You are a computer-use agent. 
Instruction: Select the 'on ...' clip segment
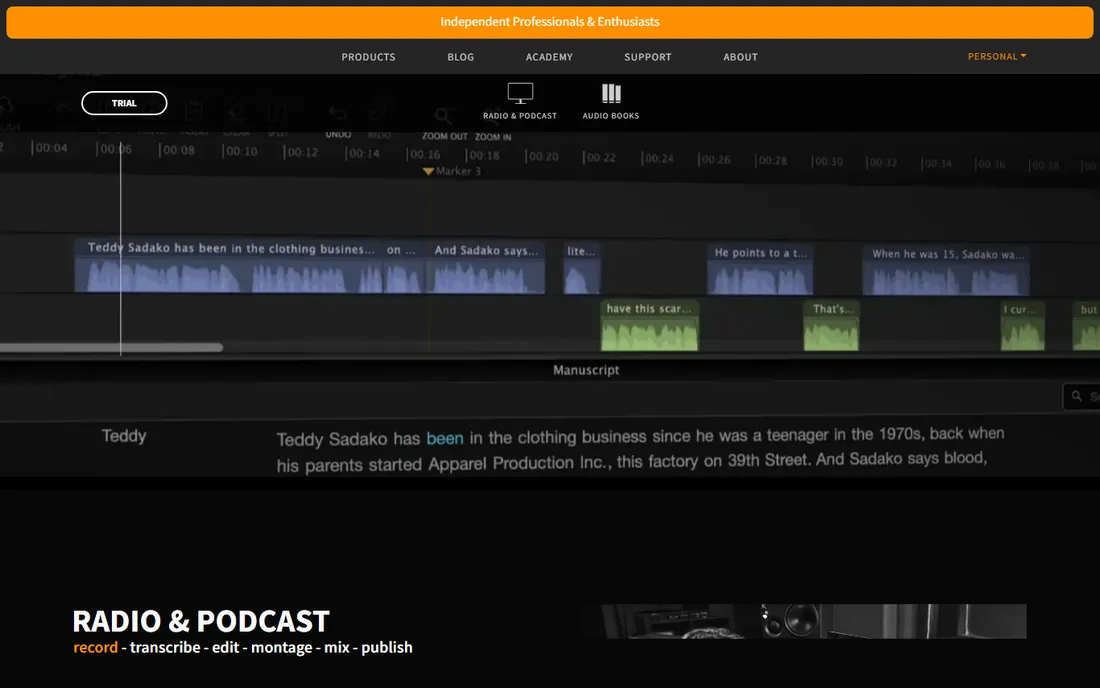pos(403,266)
